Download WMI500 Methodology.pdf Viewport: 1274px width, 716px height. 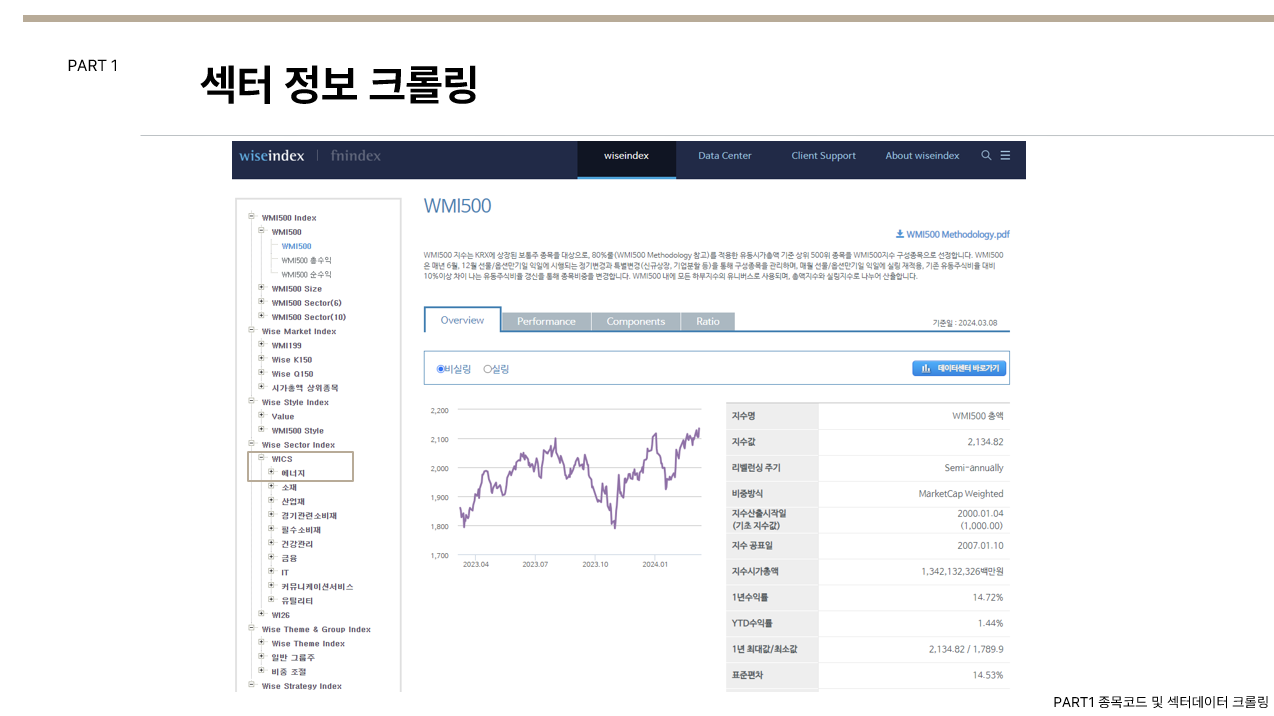pyautogui.click(x=952, y=234)
